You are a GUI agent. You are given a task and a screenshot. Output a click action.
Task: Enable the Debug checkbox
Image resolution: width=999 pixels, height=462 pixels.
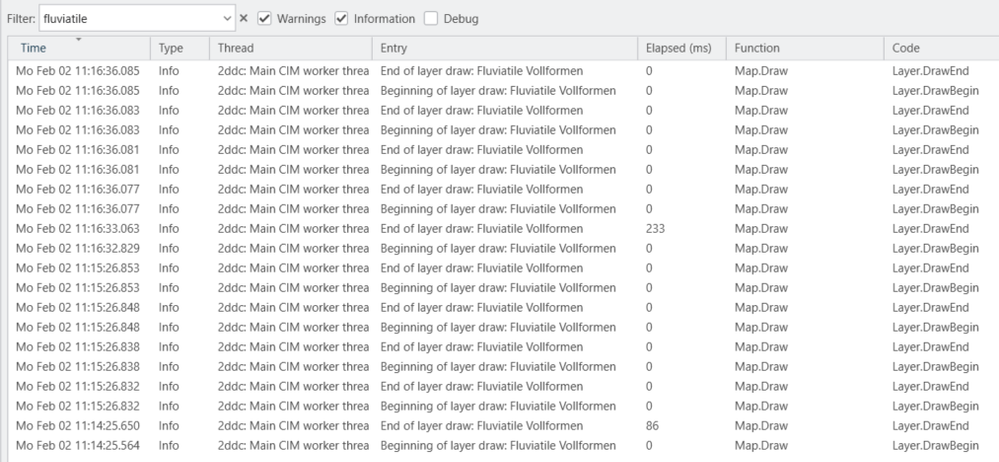pos(431,18)
